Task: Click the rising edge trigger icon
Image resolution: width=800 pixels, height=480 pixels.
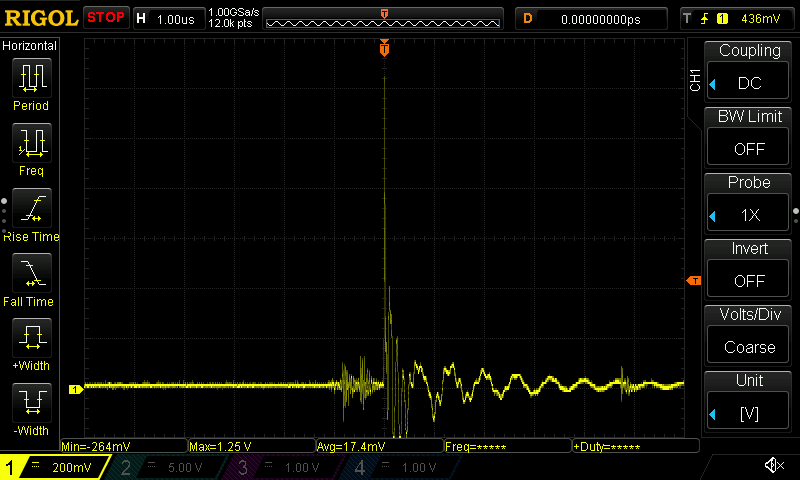Action: point(705,19)
